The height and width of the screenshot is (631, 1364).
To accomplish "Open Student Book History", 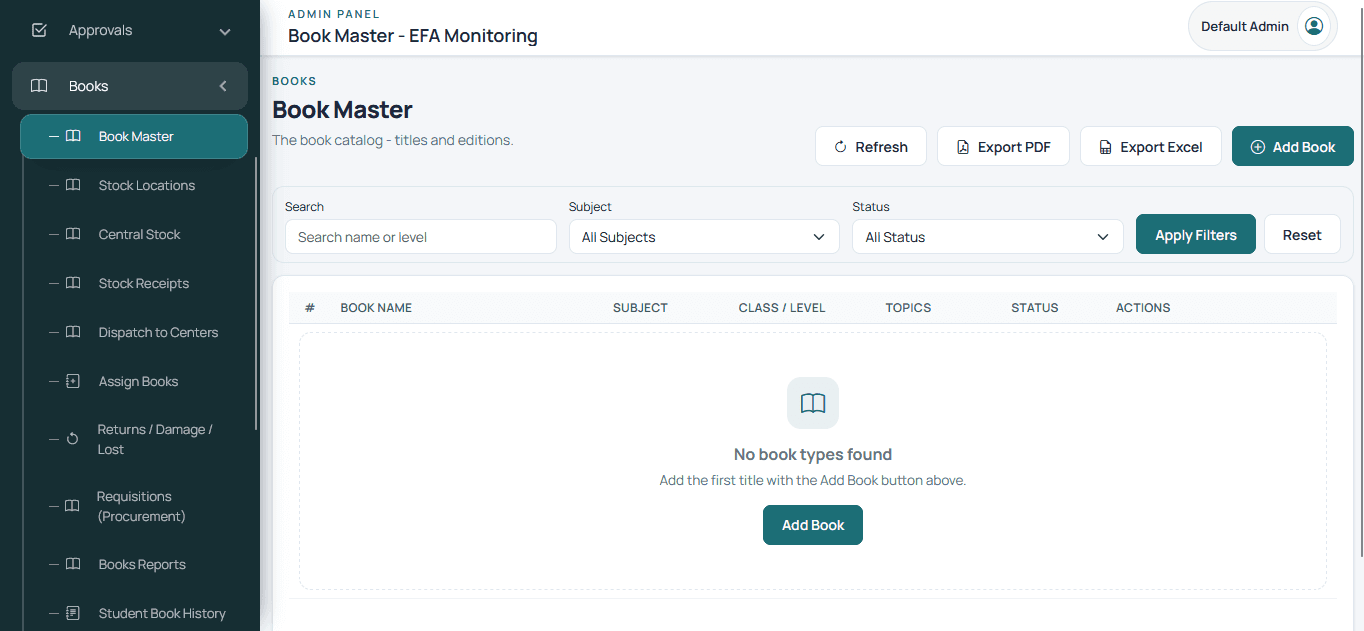I will [135, 613].
